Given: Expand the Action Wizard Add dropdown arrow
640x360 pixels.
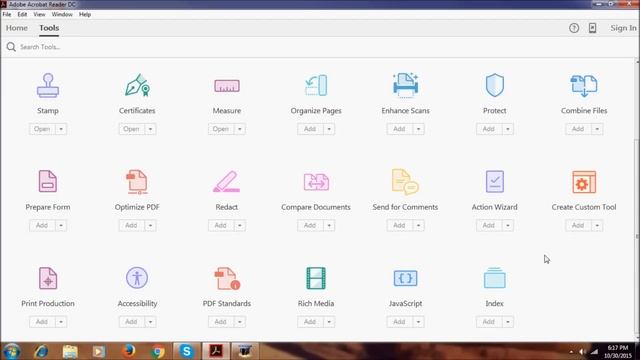Looking at the screenshot, I should coord(508,225).
